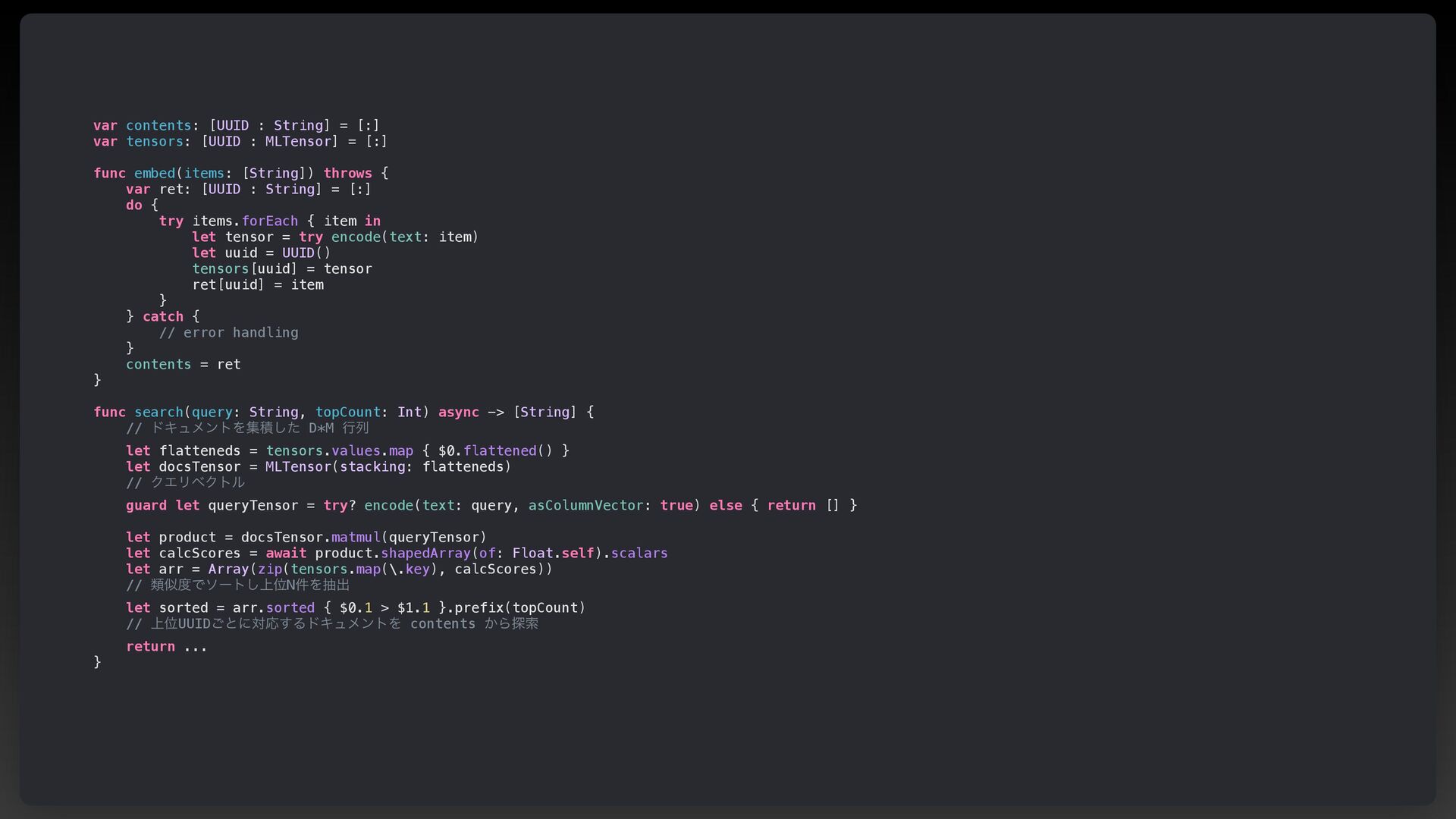Click the 'shapedArray' method name
The height and width of the screenshot is (819, 1456).
coord(425,554)
